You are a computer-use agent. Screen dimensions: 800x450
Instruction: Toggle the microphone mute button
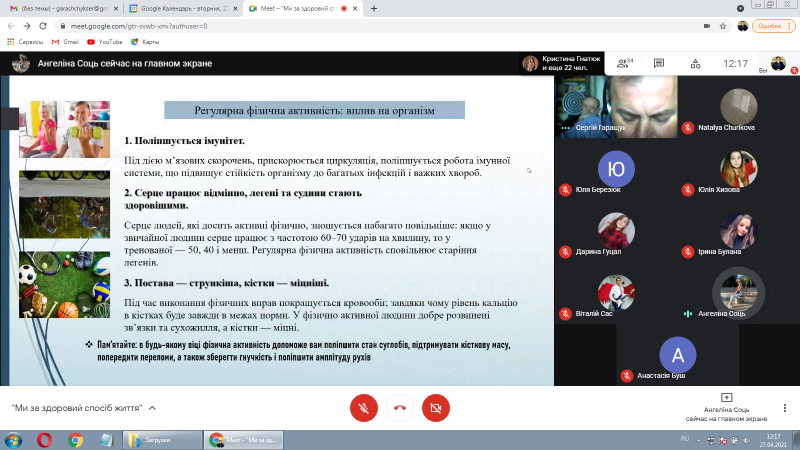(364, 408)
